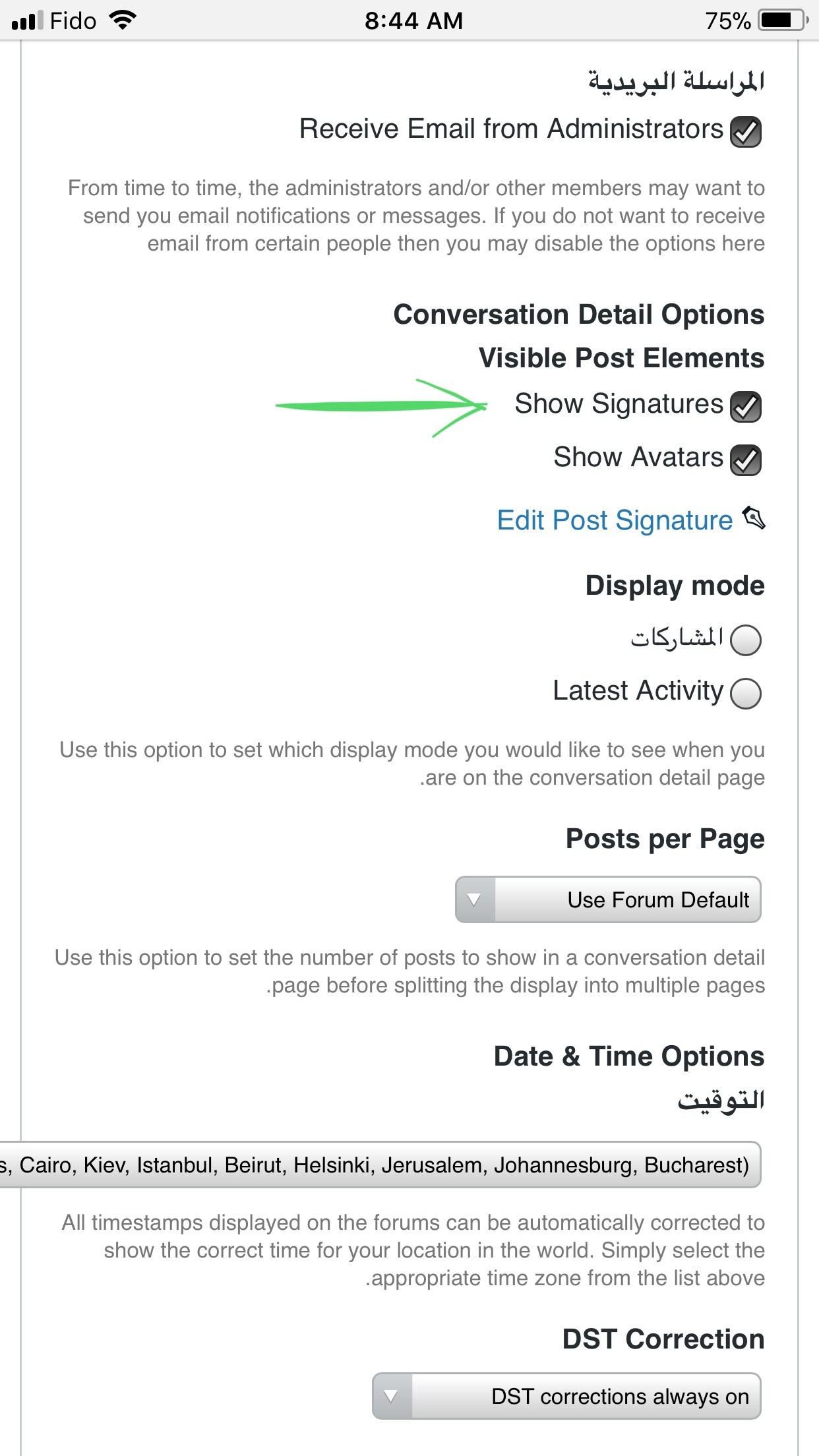
Task: Tap the Wi-Fi icon in status bar
Action: [x=123, y=20]
